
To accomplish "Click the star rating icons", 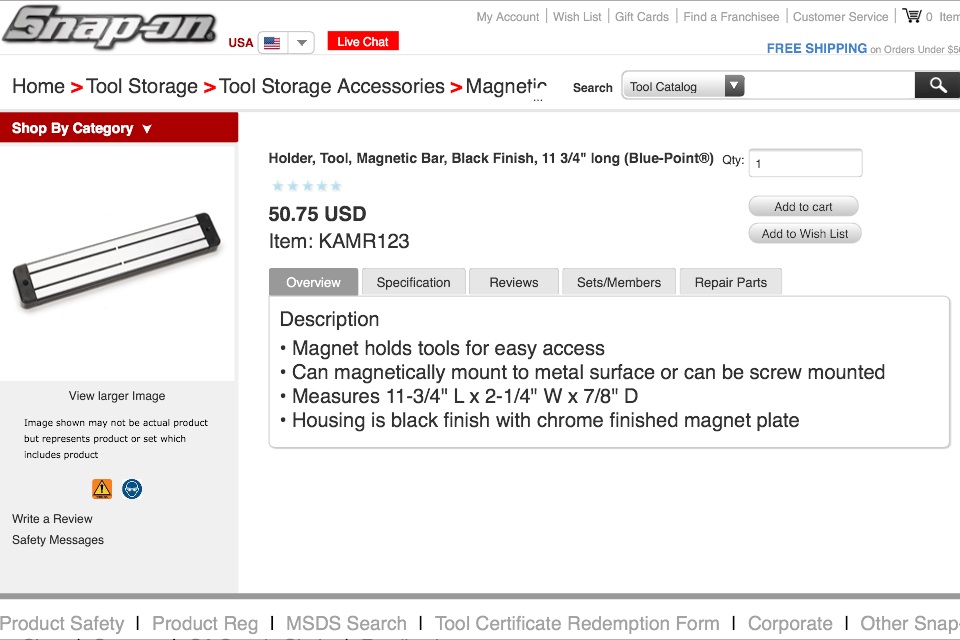I will click(x=307, y=186).
